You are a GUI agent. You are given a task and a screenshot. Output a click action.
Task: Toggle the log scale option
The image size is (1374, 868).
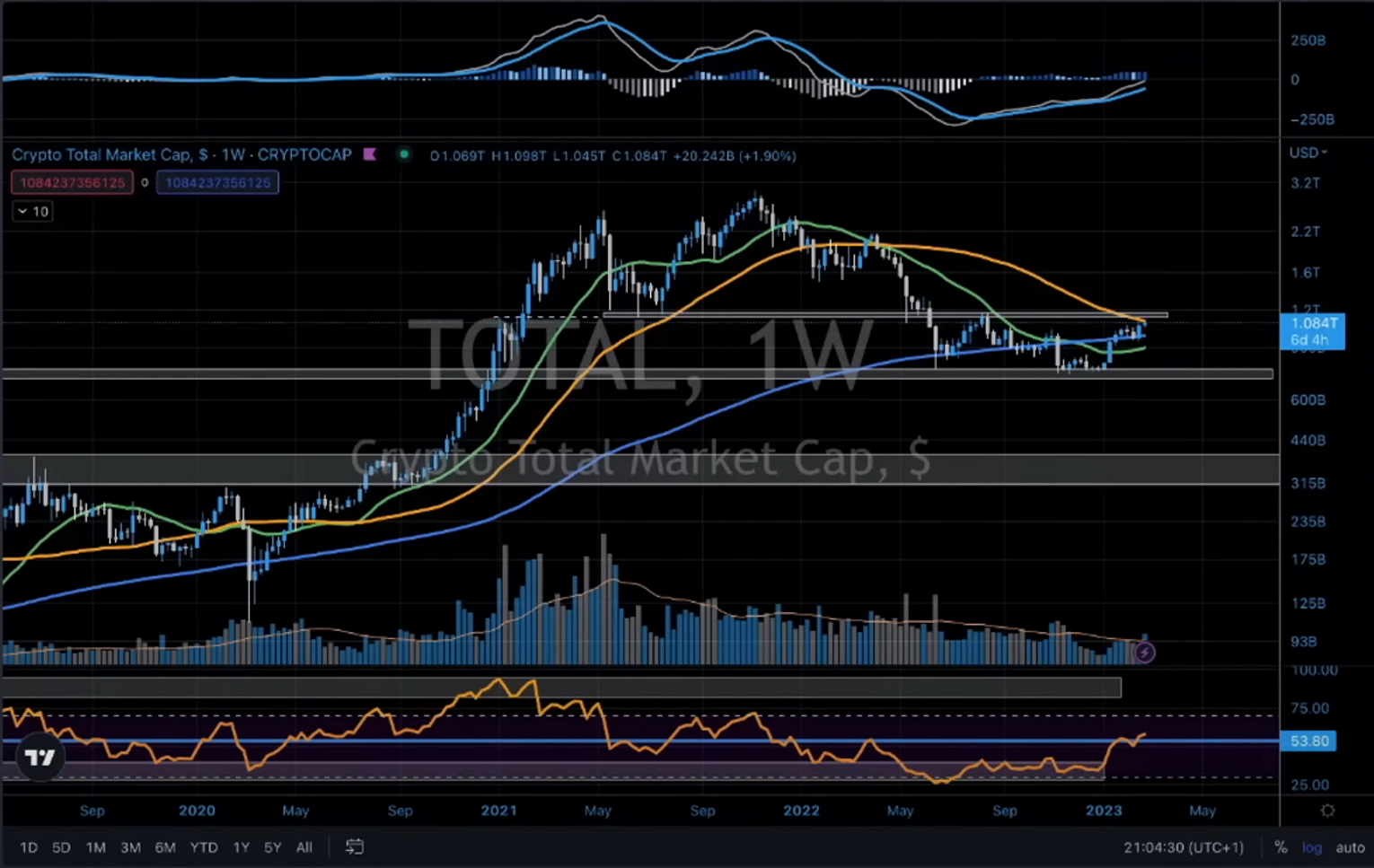point(1312,846)
